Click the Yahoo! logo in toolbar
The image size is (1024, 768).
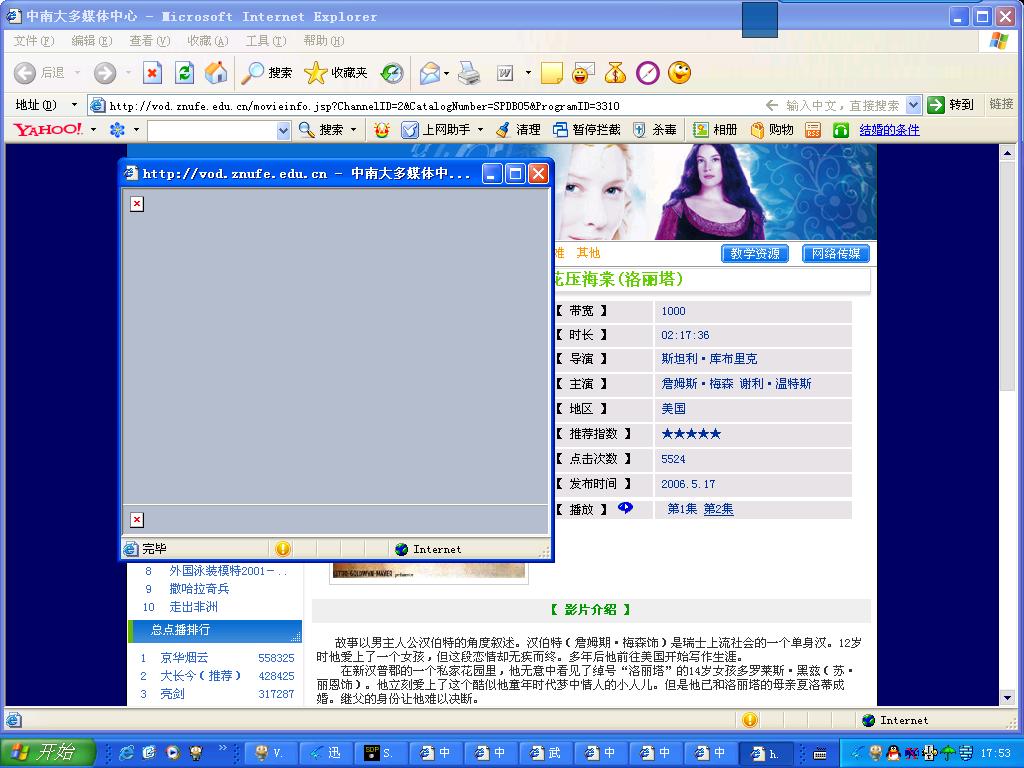[49, 129]
